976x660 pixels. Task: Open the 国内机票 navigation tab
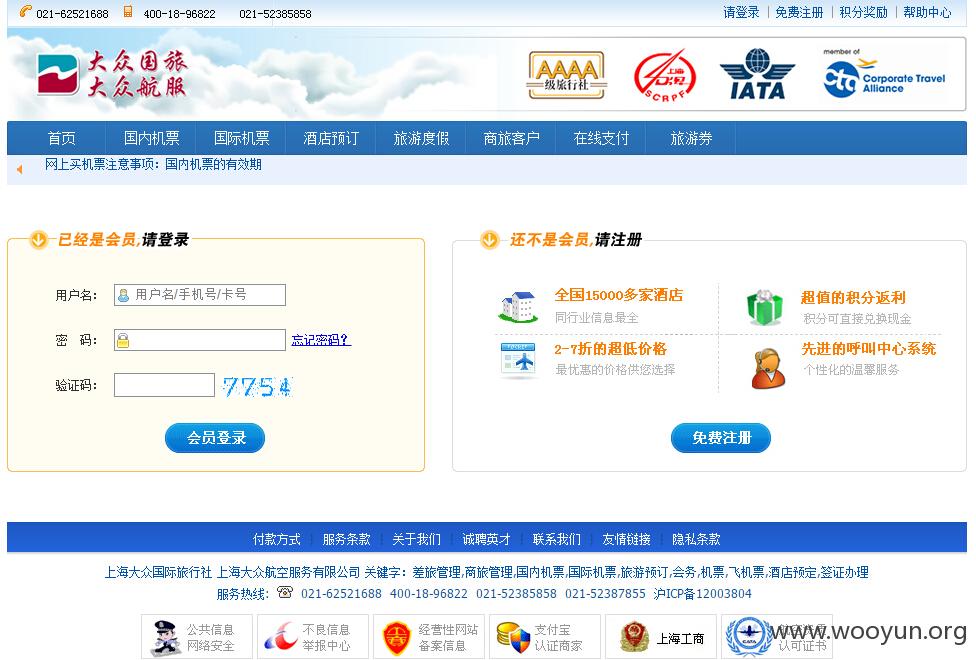151,138
